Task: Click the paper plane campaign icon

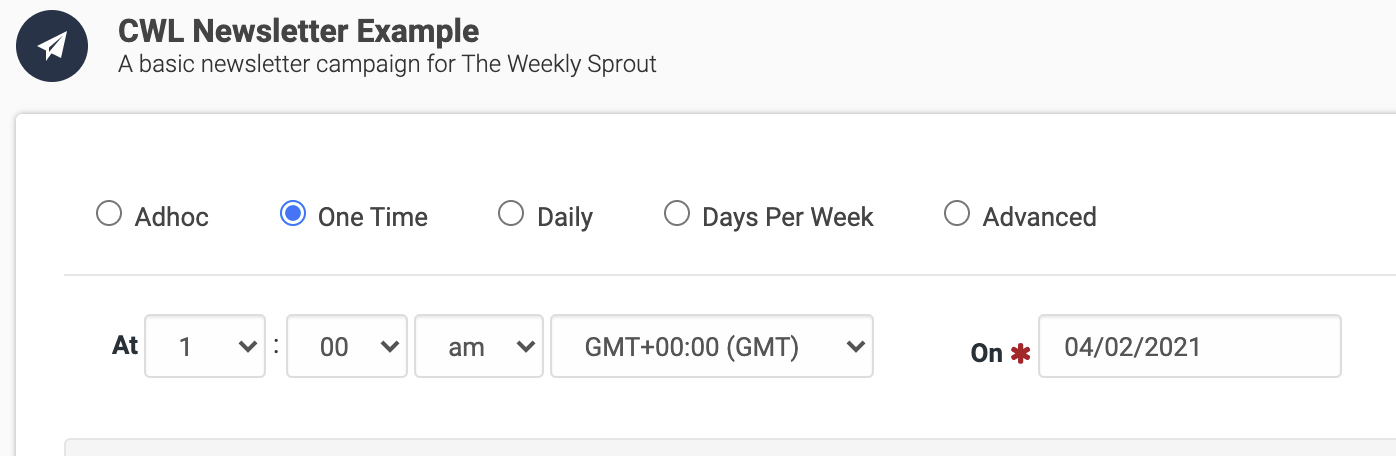Action: [x=52, y=46]
